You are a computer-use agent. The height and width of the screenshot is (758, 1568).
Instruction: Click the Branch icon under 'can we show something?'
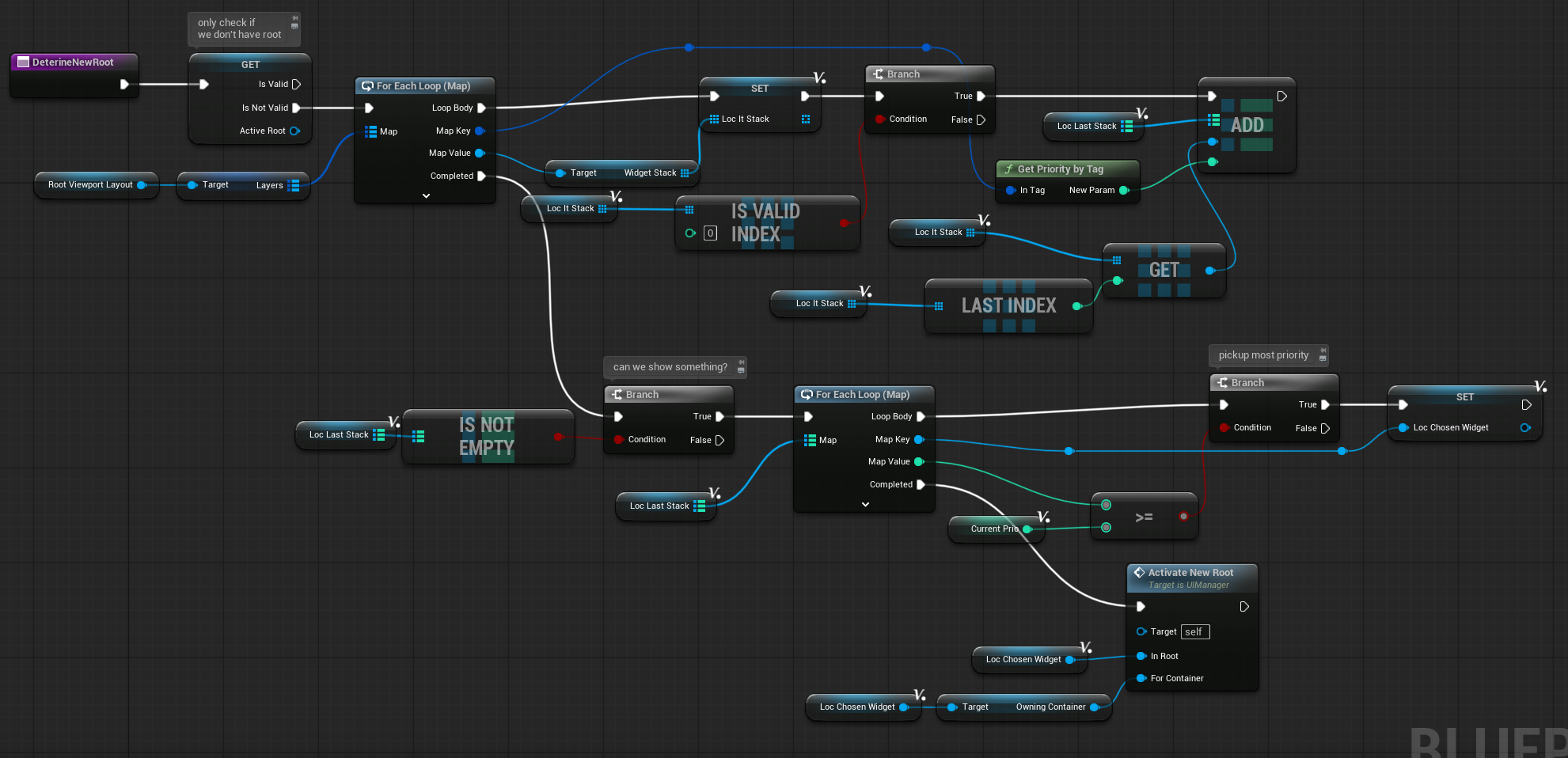pyautogui.click(x=617, y=395)
